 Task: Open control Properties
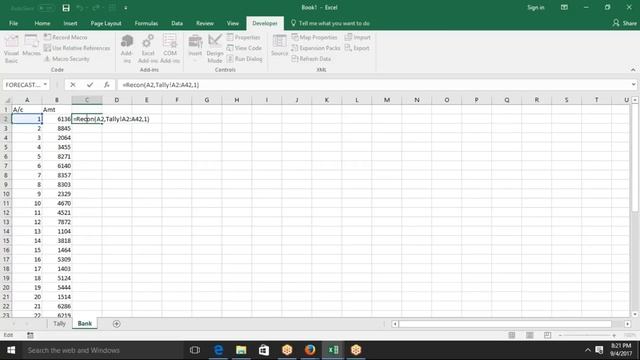[x=244, y=37]
